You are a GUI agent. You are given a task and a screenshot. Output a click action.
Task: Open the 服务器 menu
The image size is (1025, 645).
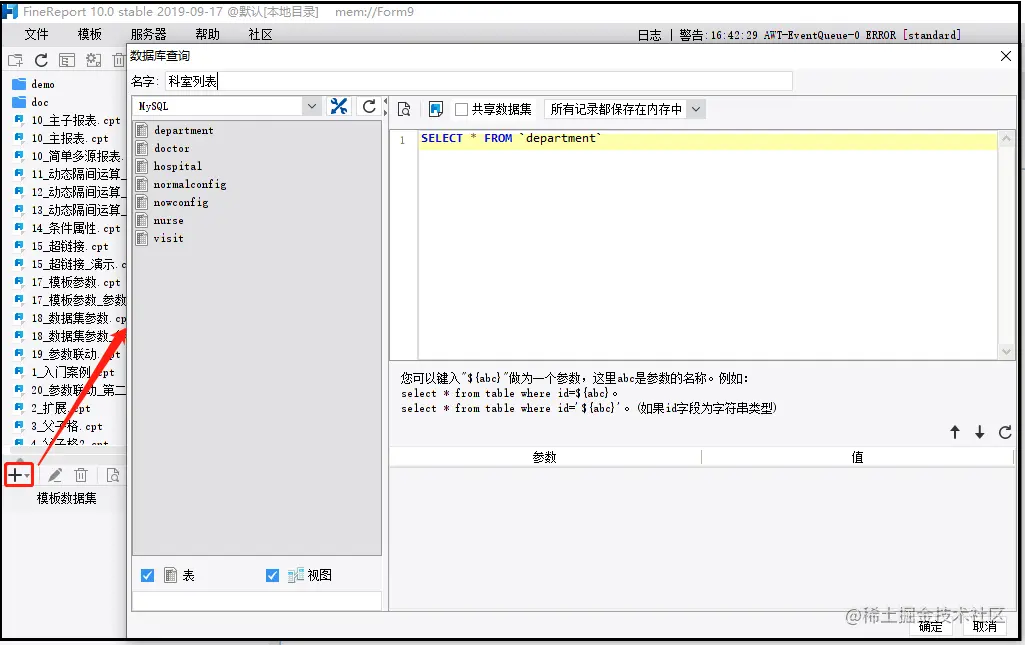148,34
